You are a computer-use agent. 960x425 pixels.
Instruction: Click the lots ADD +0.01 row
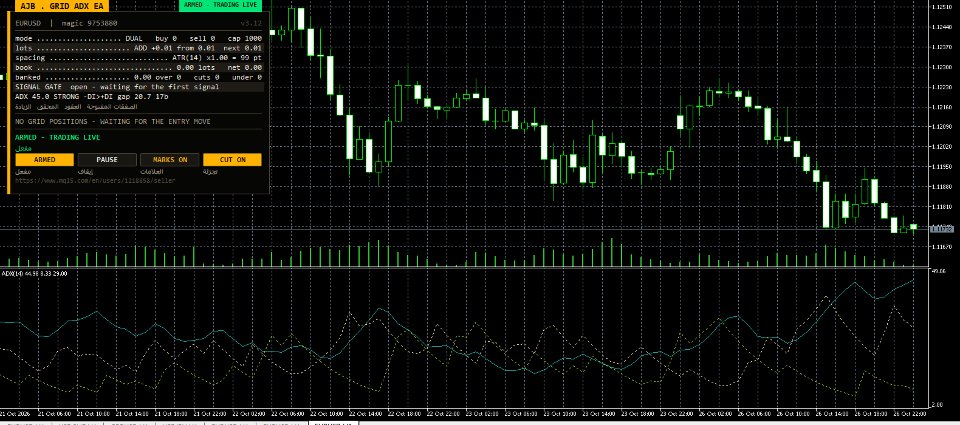(x=138, y=48)
